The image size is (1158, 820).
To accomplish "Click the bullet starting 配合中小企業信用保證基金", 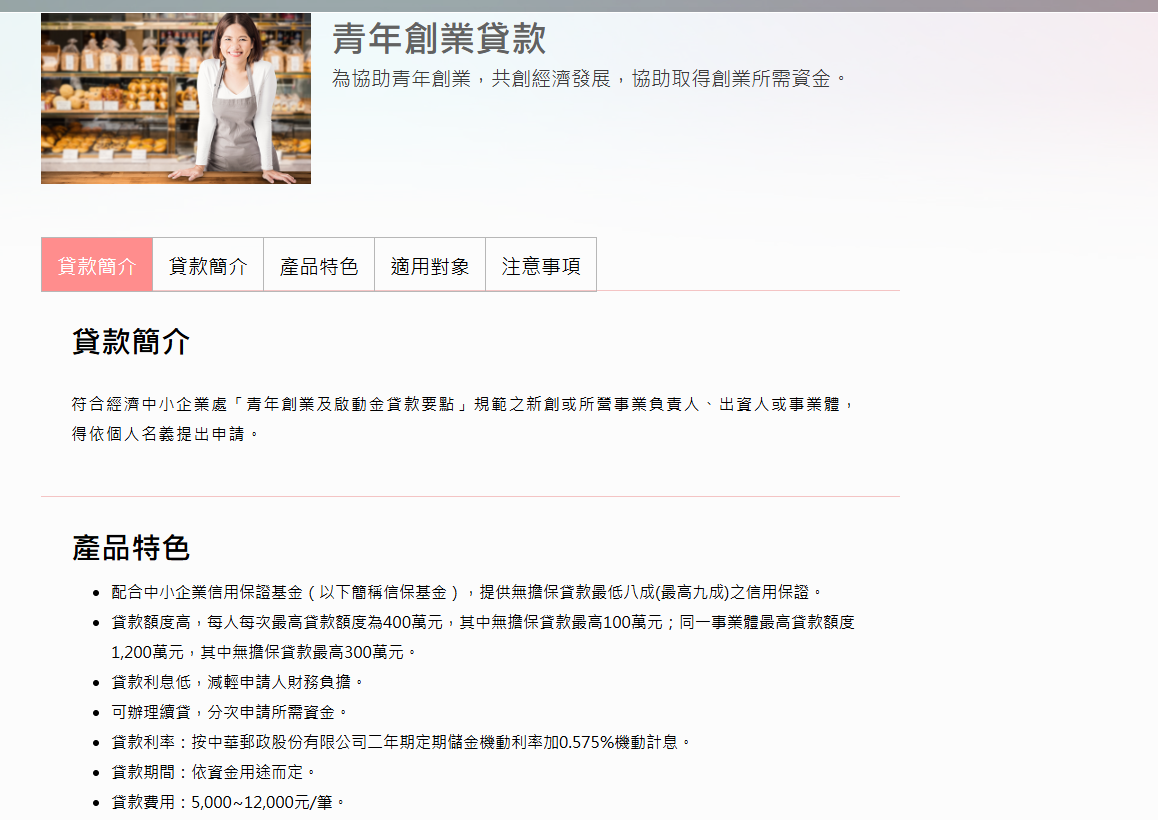I will click(x=467, y=592).
